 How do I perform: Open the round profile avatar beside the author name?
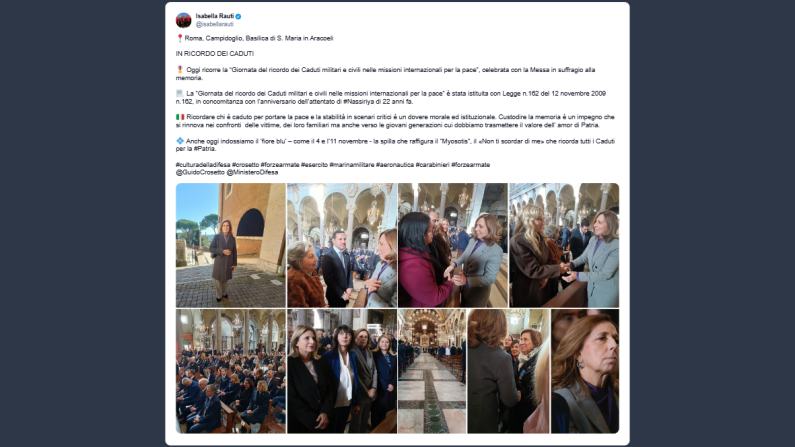click(x=183, y=20)
